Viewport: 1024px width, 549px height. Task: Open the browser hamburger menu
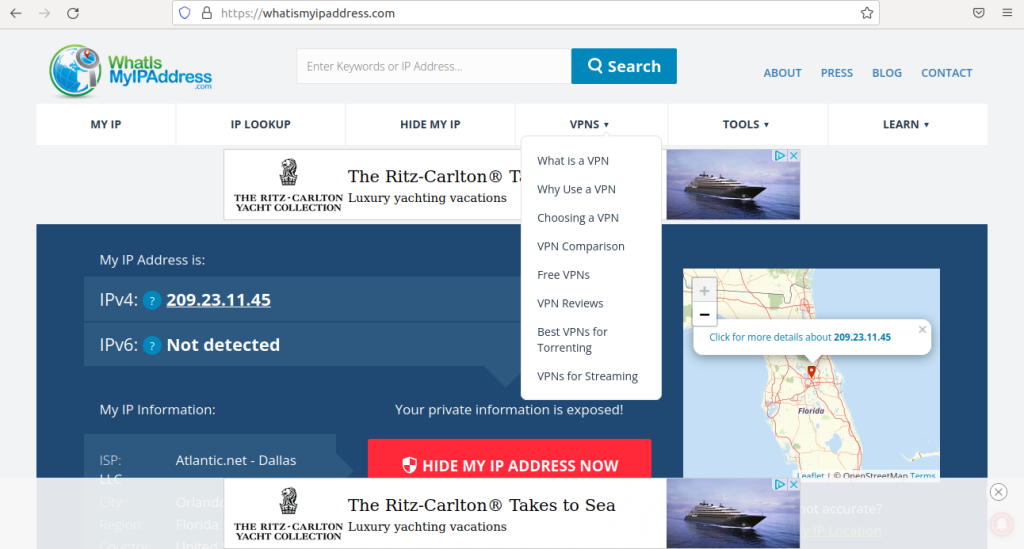click(1007, 13)
